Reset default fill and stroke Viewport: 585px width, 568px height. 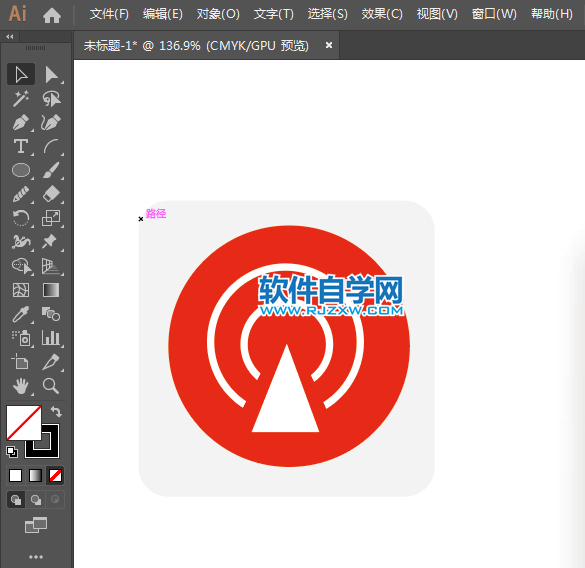(x=12, y=452)
